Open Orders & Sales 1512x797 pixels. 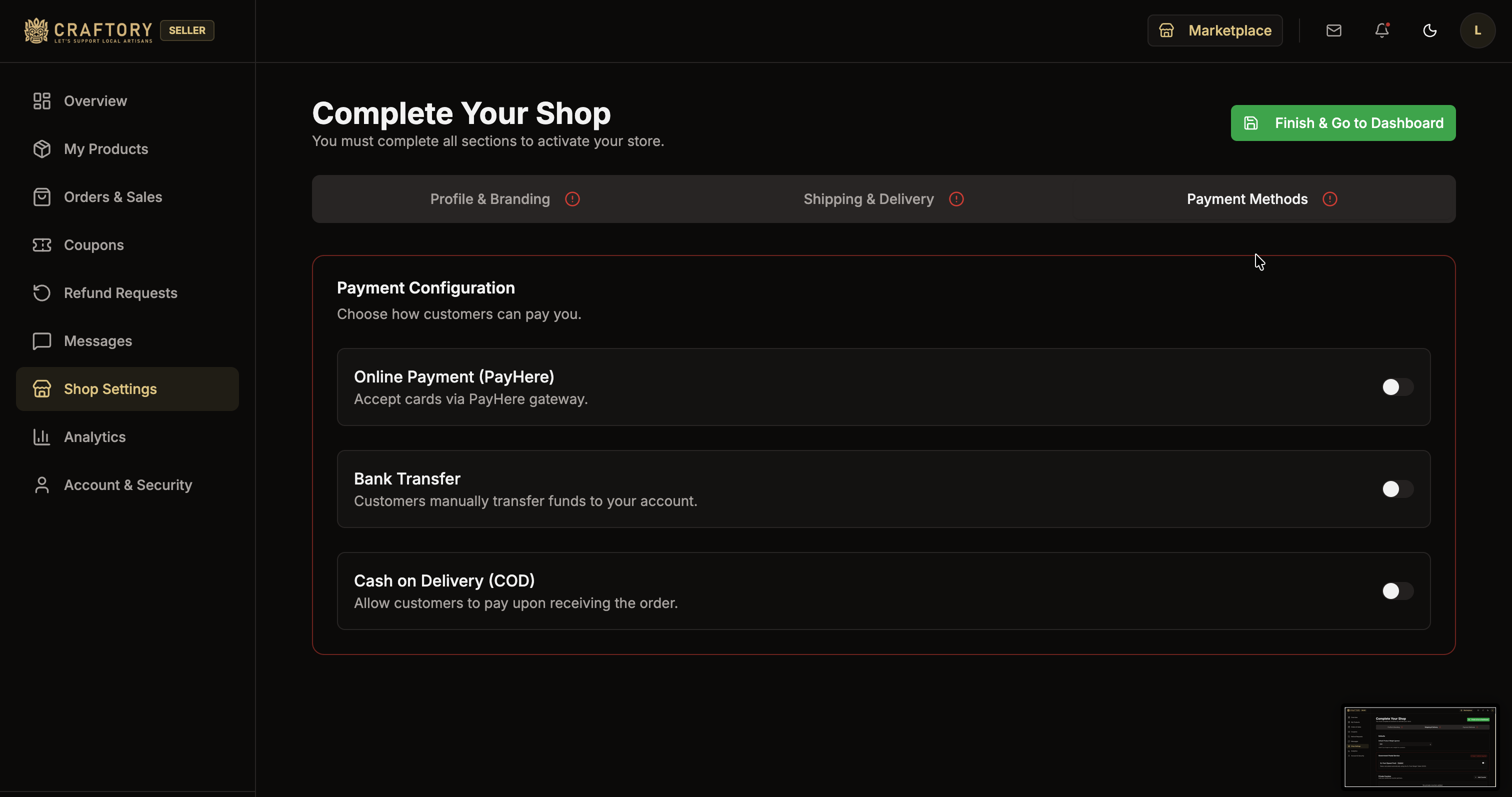(112, 196)
